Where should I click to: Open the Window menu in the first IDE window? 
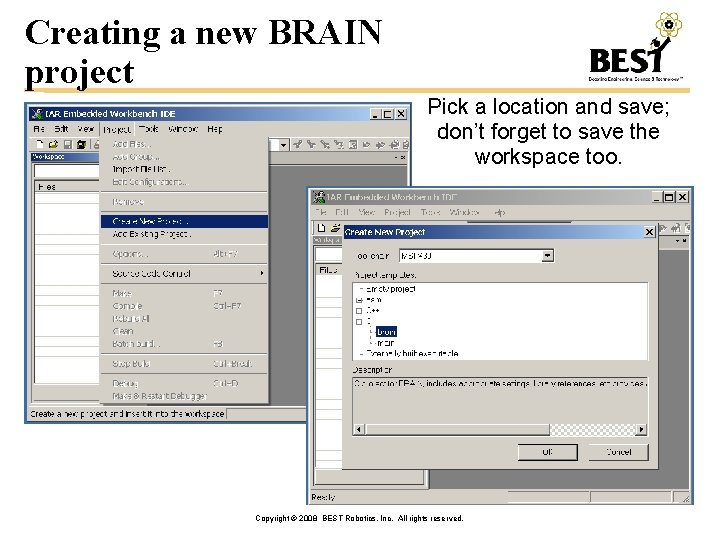183,129
